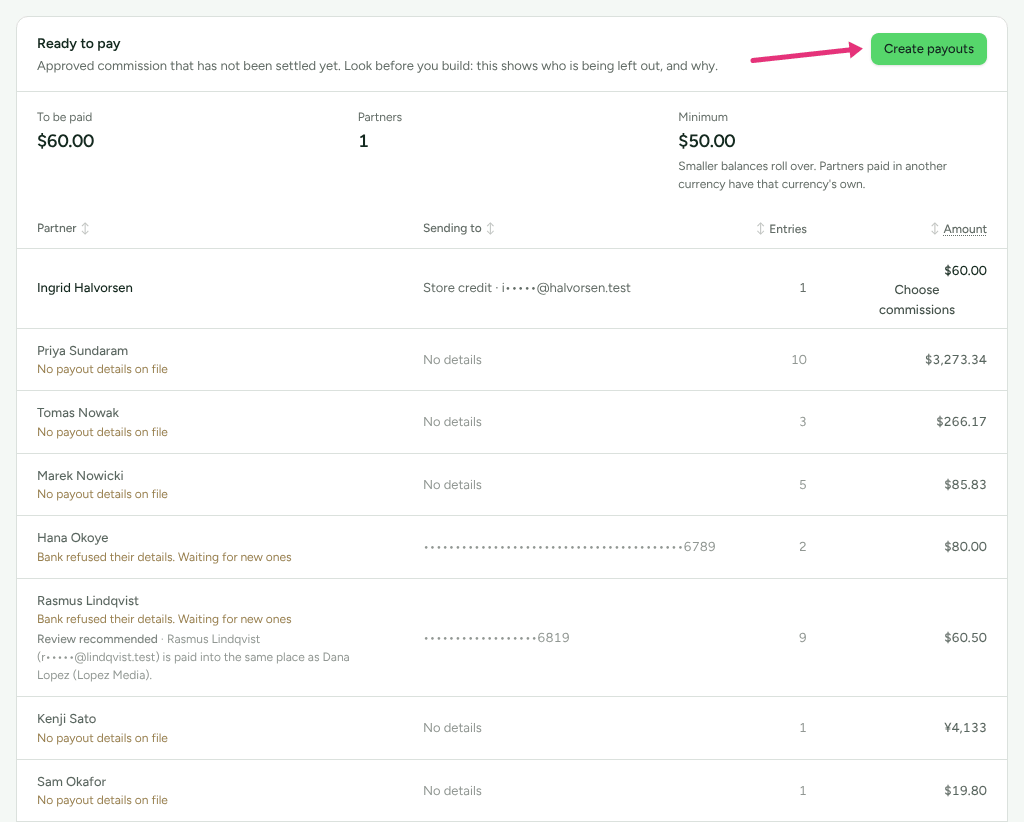Select the Priya Sundaram partner row
Screen dimensions: 1024x822
(x=512, y=360)
